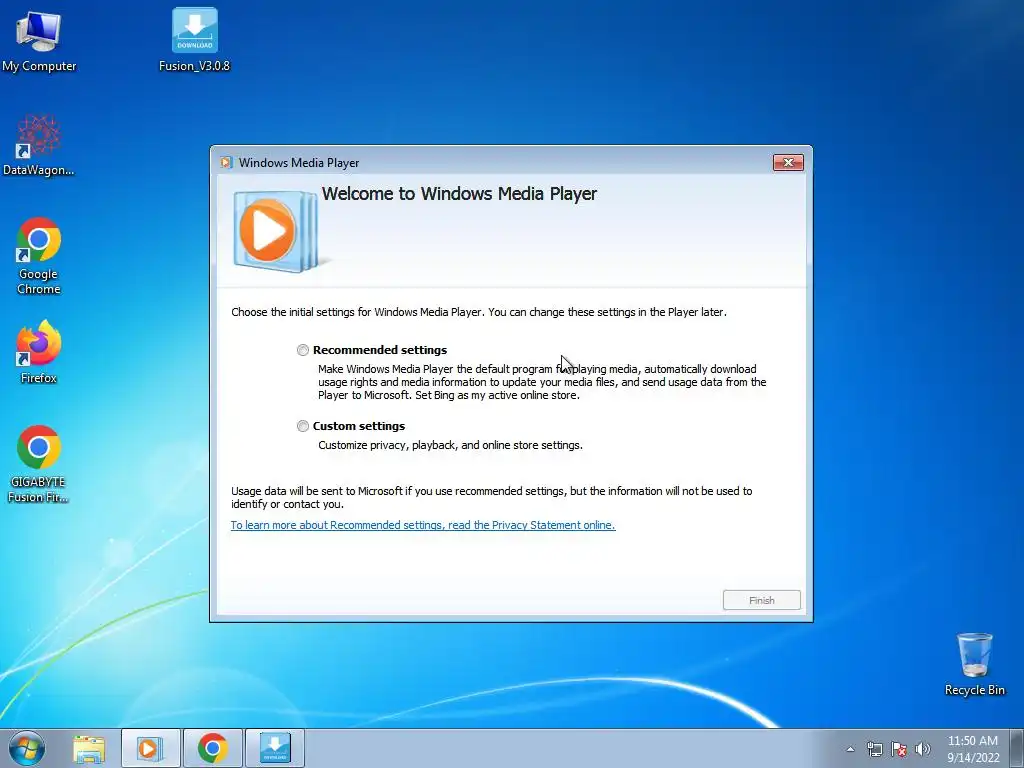Open the Recycle Bin
The image size is (1024, 768).
tap(974, 664)
